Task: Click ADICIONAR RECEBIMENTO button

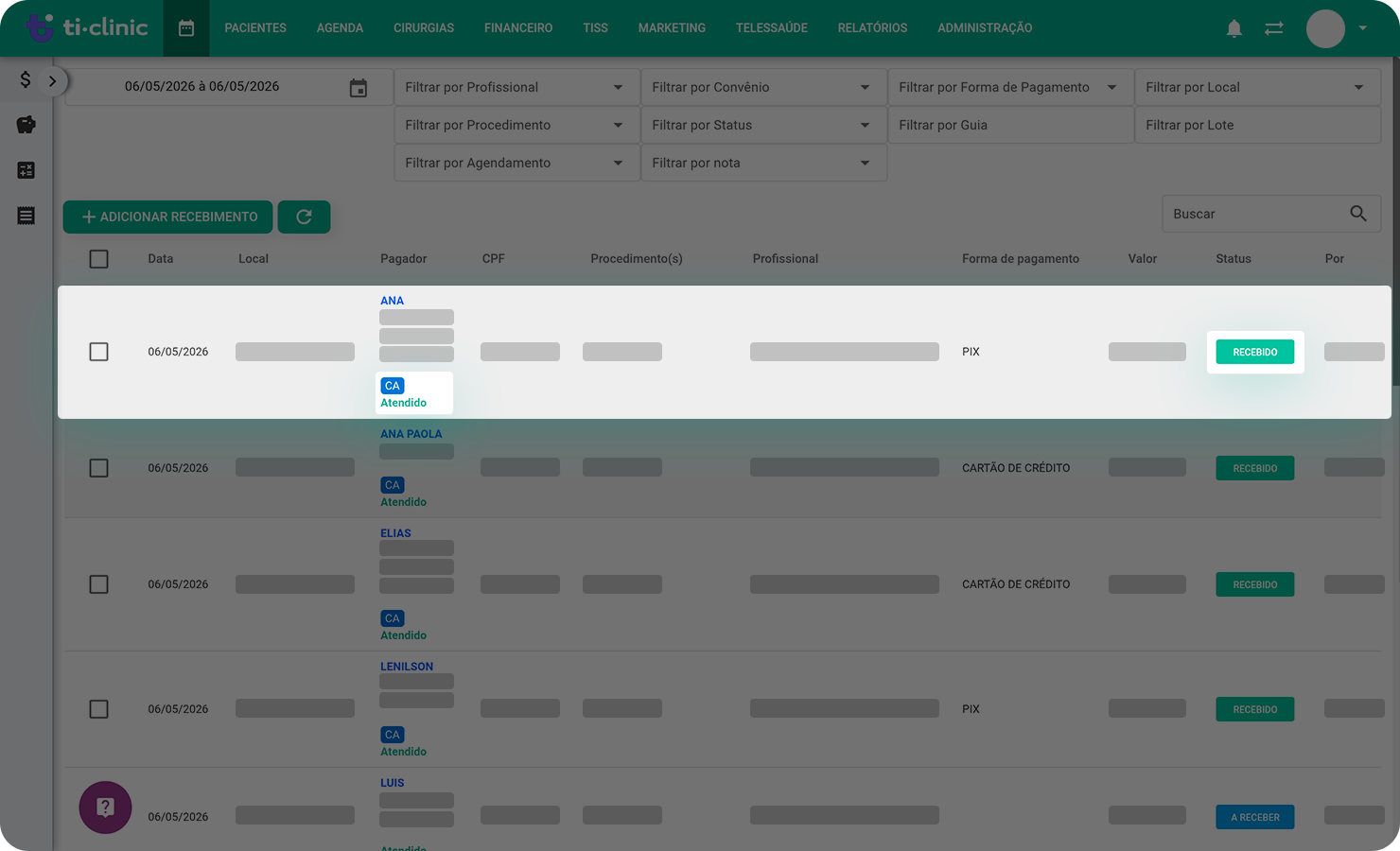Action: point(168,217)
